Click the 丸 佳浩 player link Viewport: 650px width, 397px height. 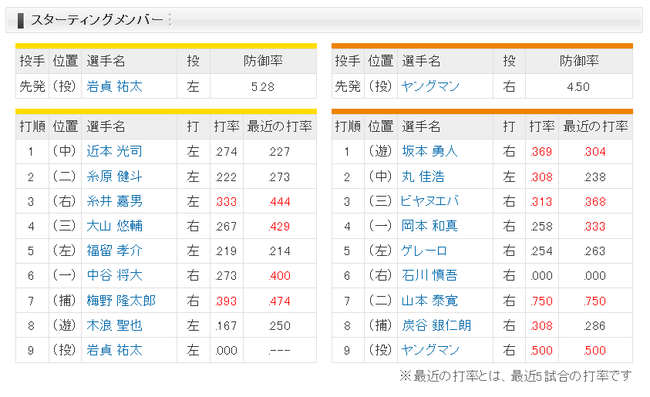(423, 177)
